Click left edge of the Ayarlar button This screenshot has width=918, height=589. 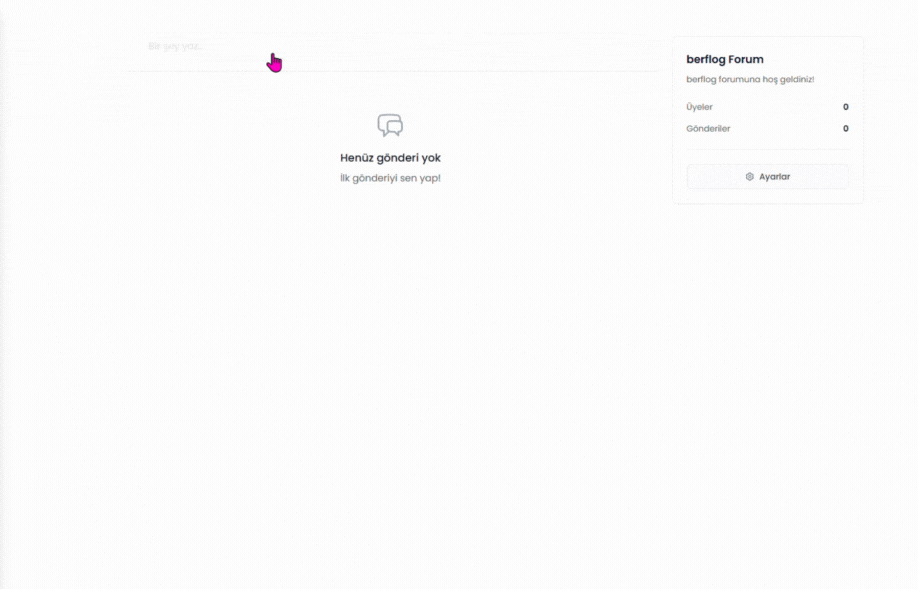pos(693,177)
